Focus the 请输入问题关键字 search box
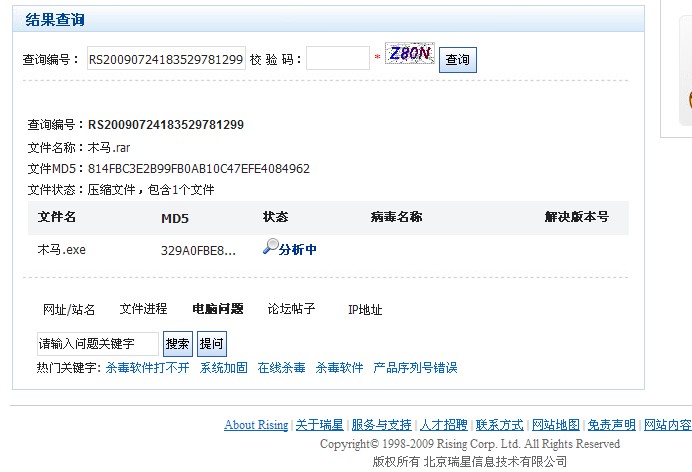 pyautogui.click(x=98, y=344)
